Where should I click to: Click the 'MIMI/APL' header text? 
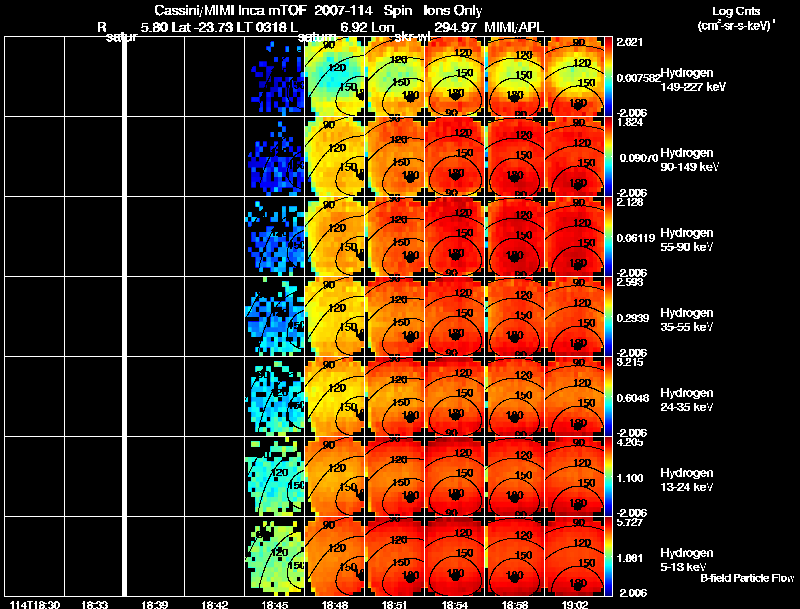pyautogui.click(x=514, y=27)
